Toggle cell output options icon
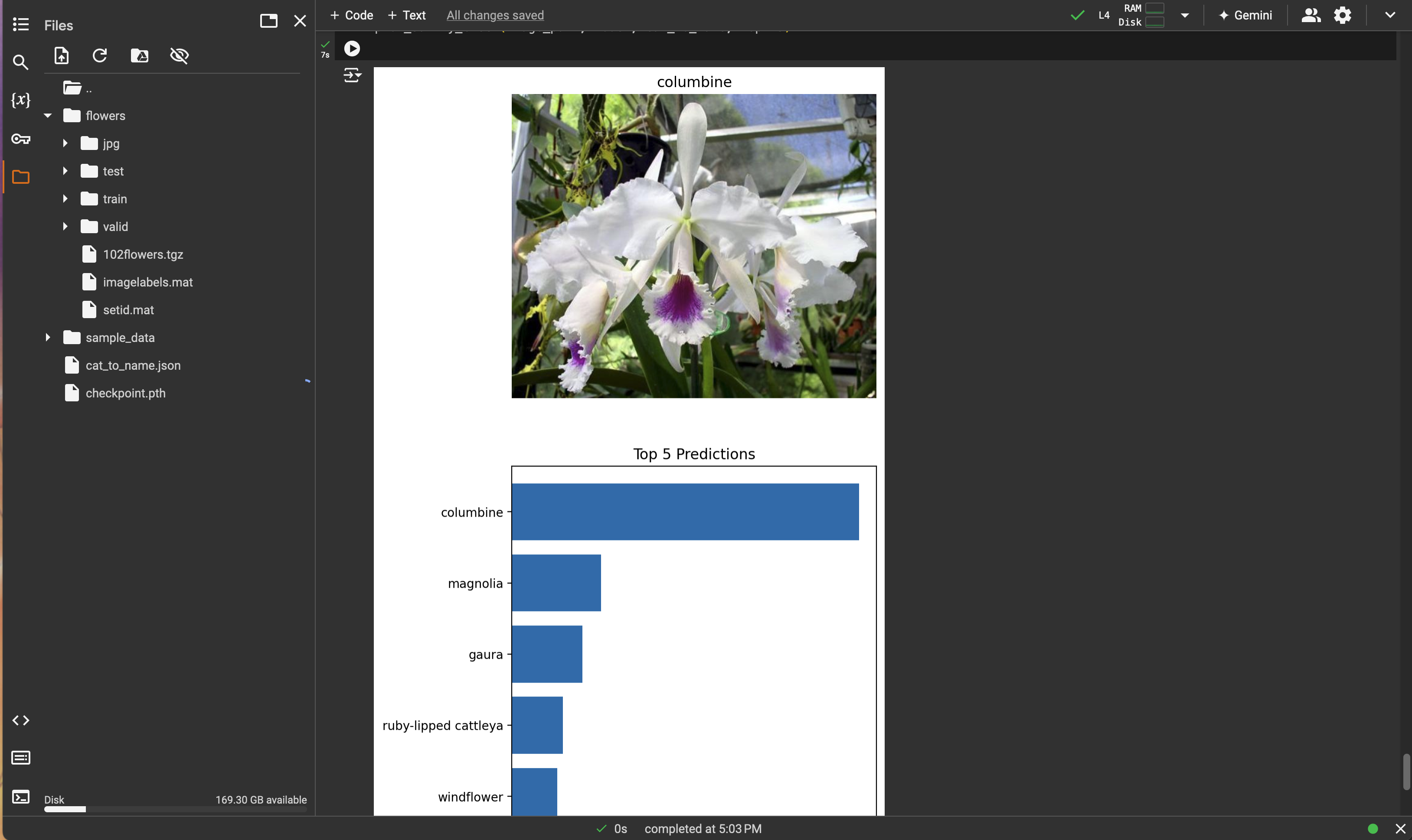This screenshot has width=1412, height=840. tap(352, 75)
